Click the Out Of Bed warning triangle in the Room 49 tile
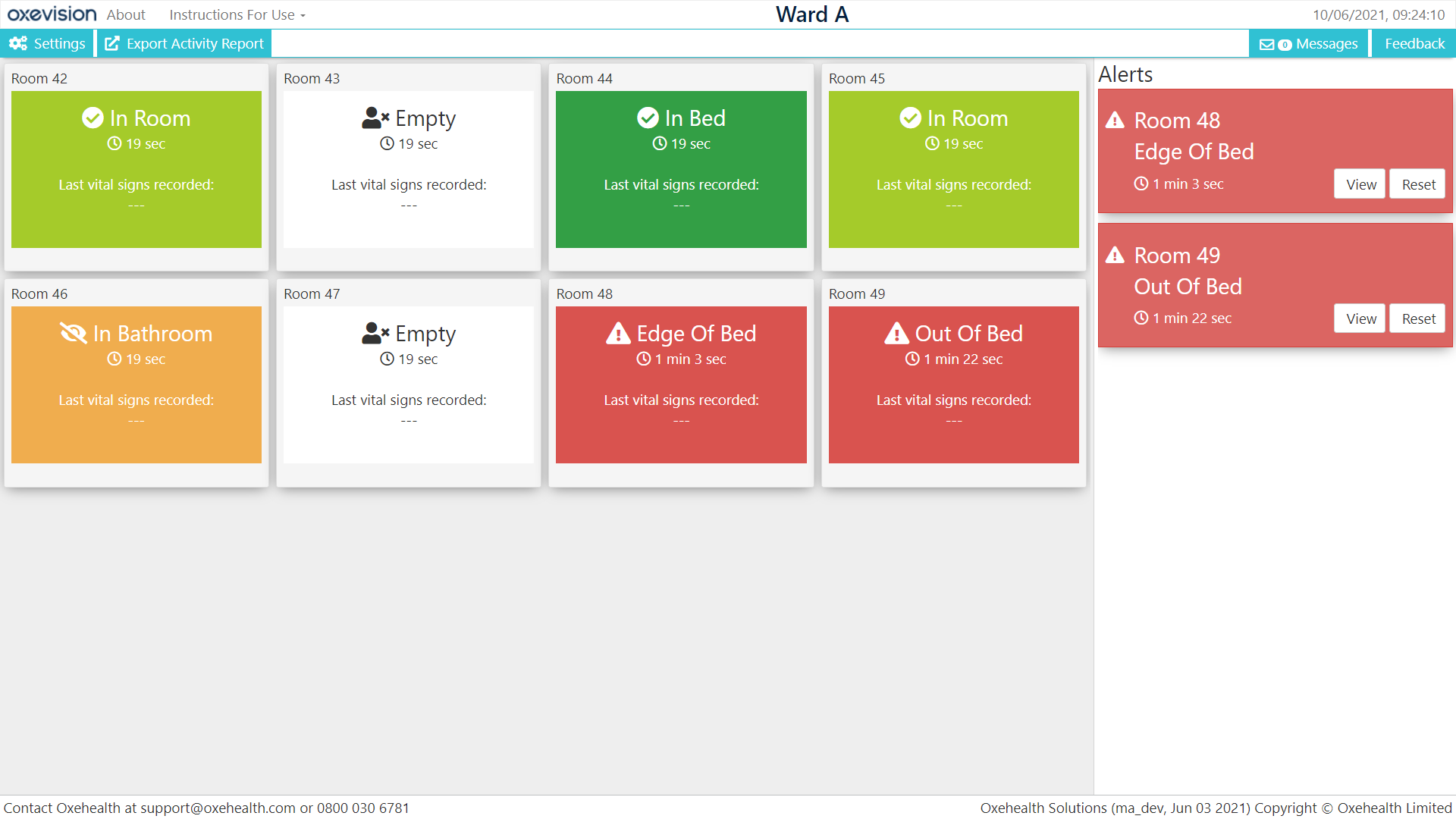Viewport: 1456px width, 819px height. pos(896,333)
